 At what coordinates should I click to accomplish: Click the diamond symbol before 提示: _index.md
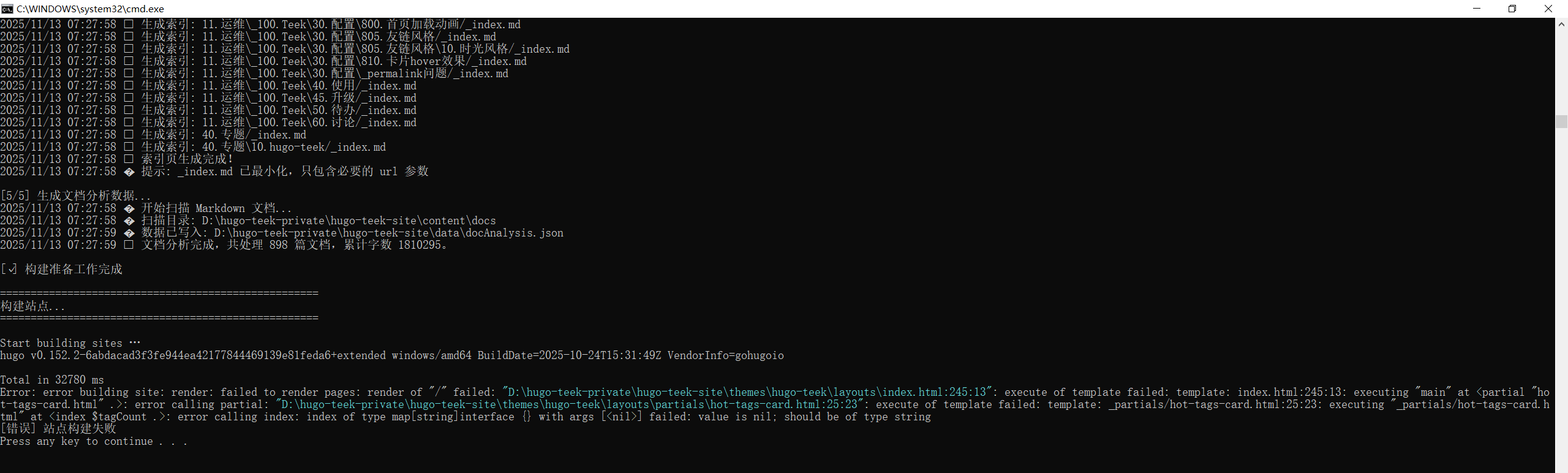click(129, 172)
